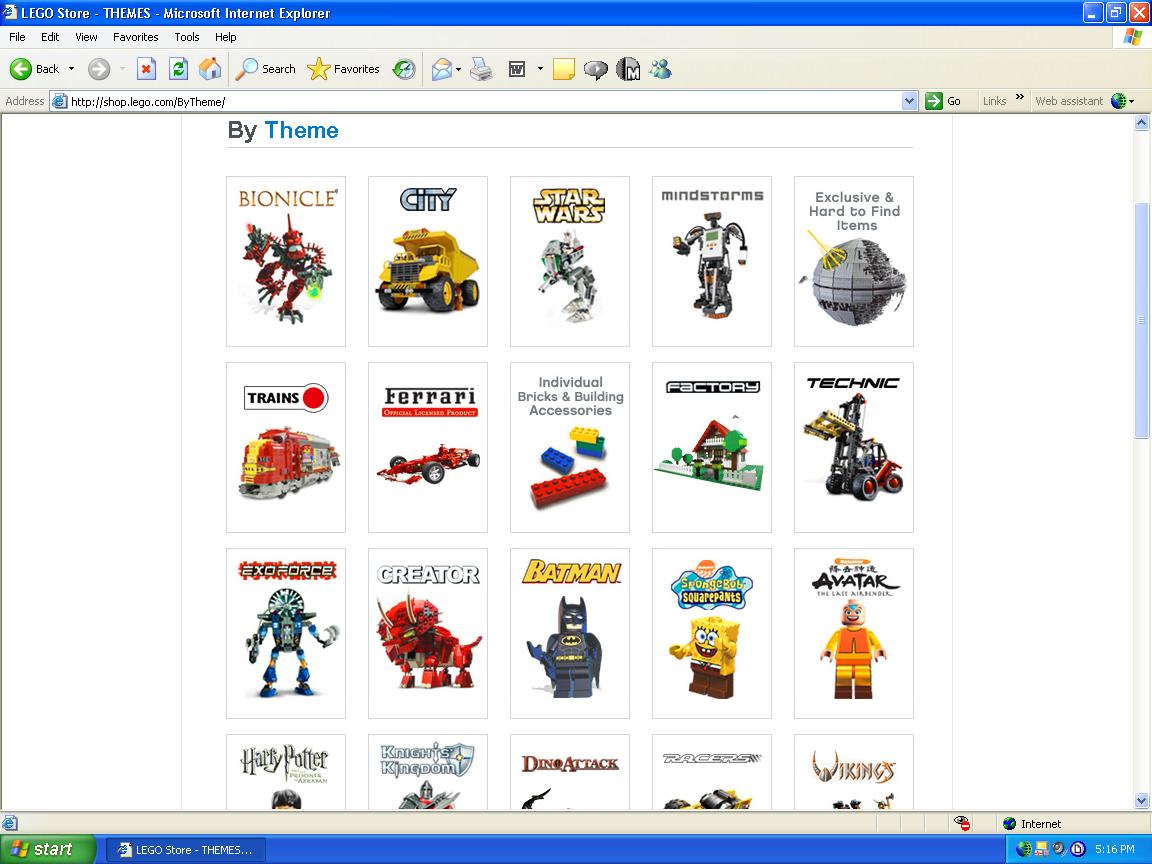Open the History pane icon
This screenshot has height=864, width=1152.
404,69
